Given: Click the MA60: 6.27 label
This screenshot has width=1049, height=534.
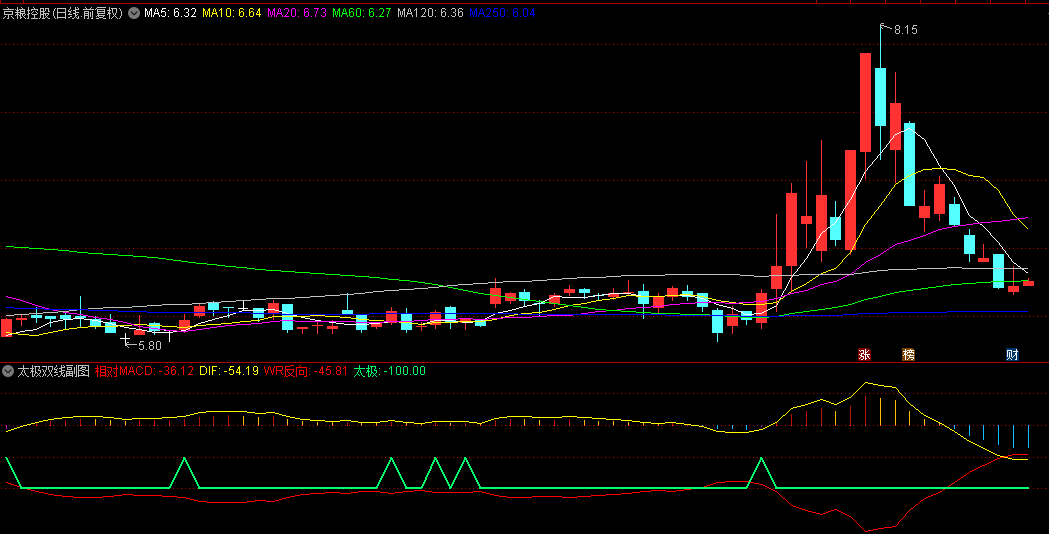Looking at the screenshot, I should pyautogui.click(x=361, y=13).
